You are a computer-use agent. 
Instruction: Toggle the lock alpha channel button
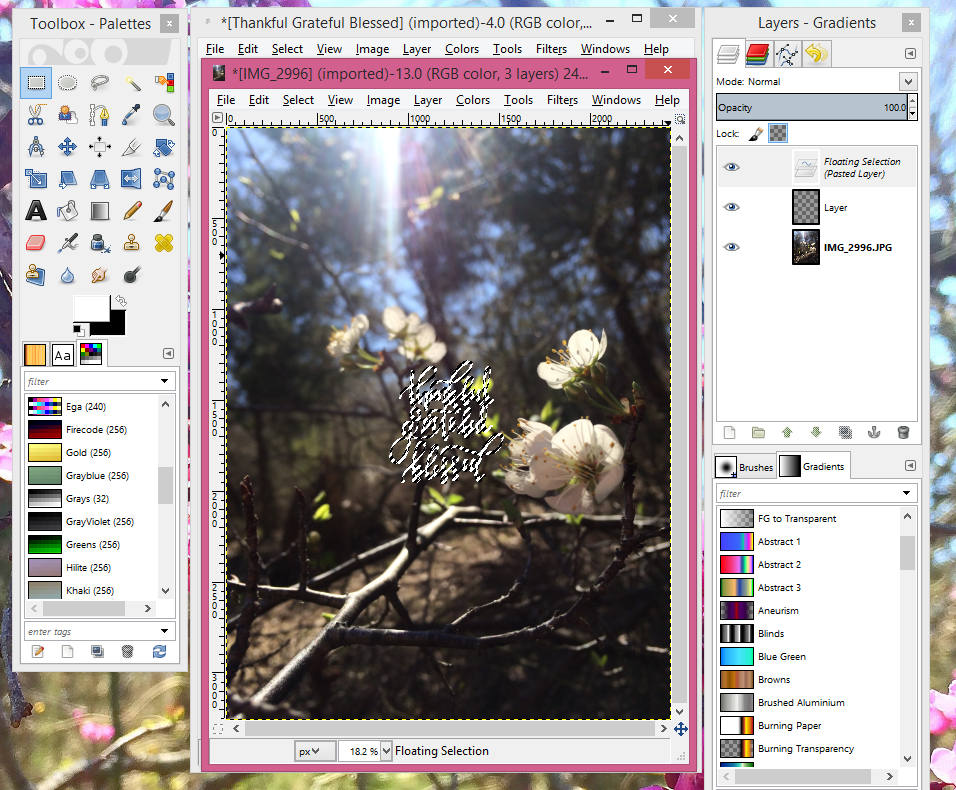(778, 133)
